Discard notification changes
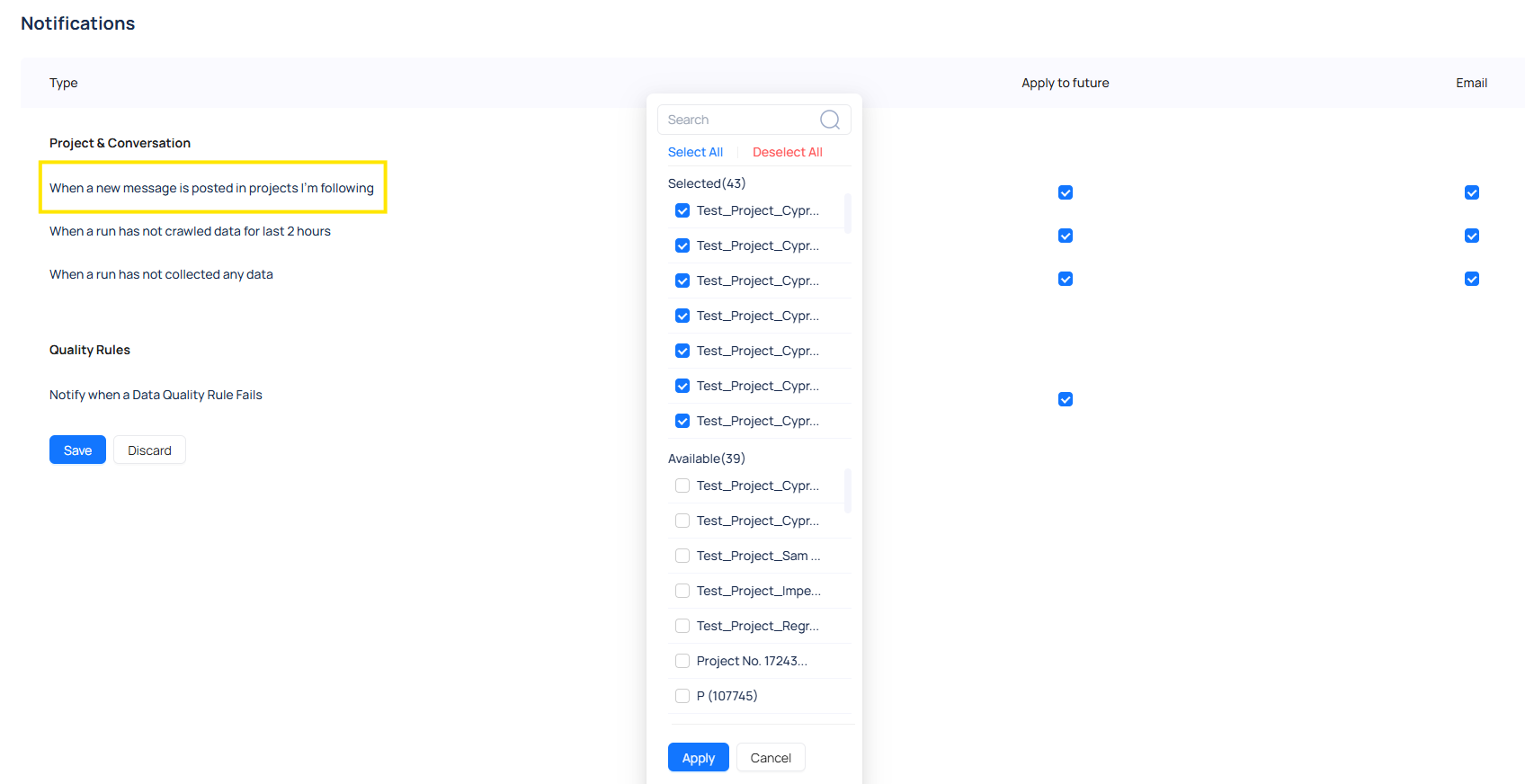Image resolution: width=1525 pixels, height=784 pixels. click(x=149, y=450)
